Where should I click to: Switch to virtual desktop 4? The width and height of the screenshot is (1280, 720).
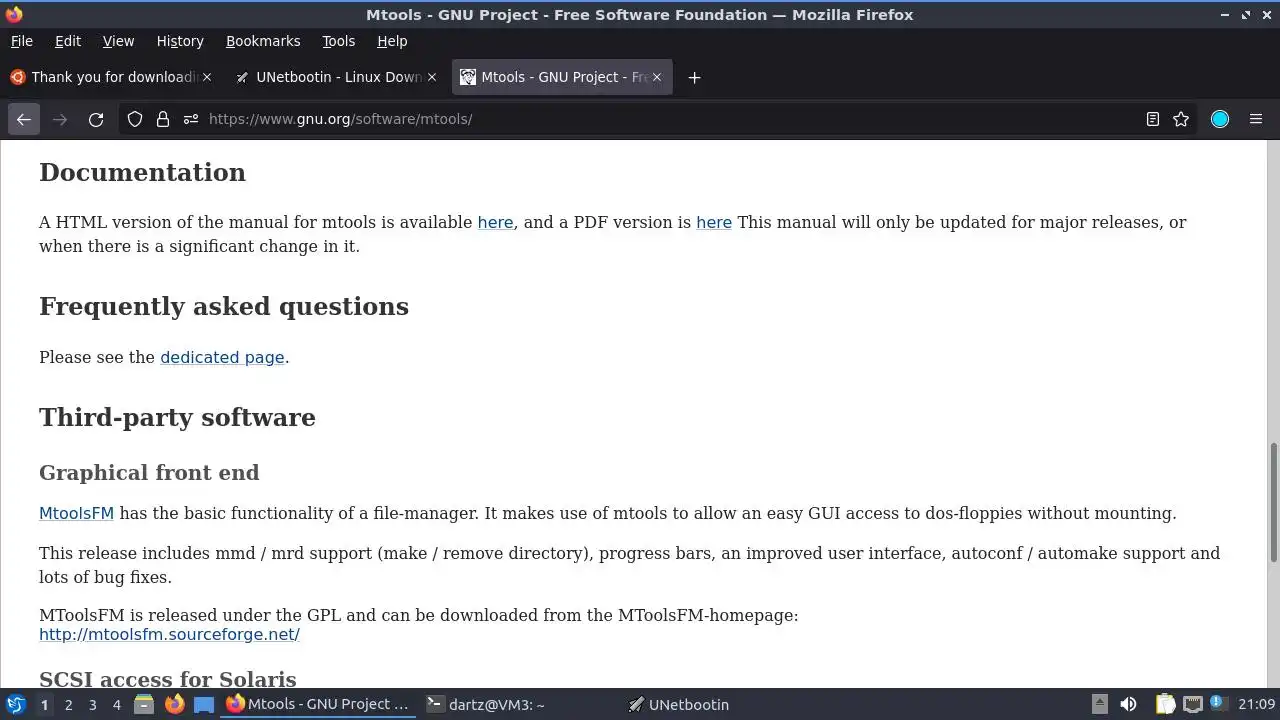[116, 704]
